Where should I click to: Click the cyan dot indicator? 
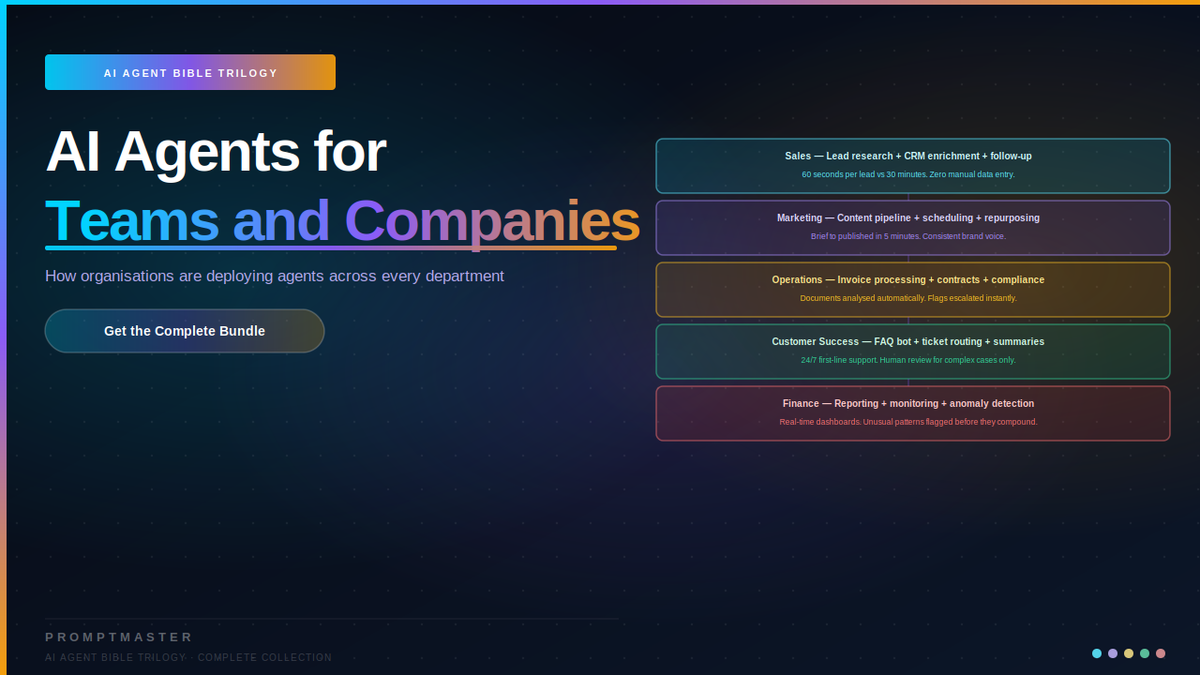(x=1097, y=654)
